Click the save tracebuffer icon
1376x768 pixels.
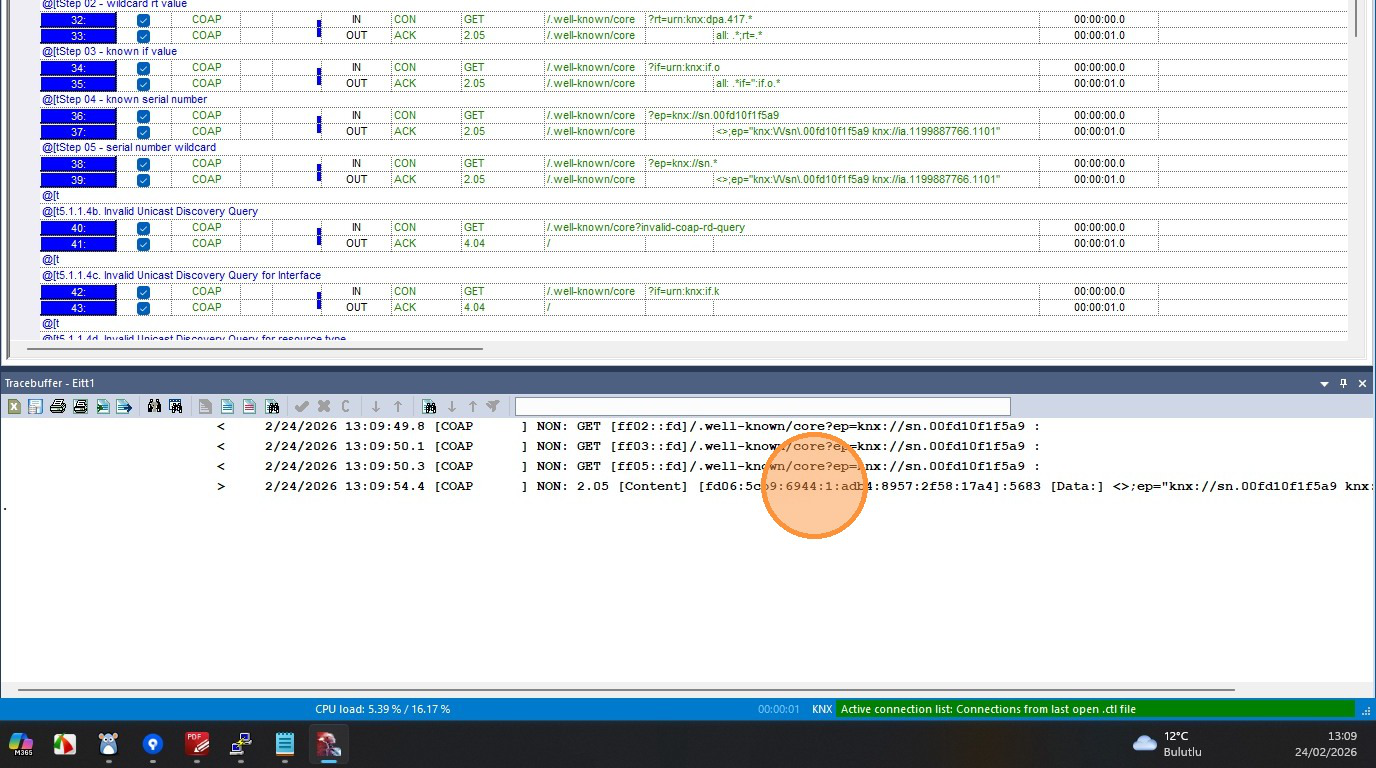pos(35,406)
